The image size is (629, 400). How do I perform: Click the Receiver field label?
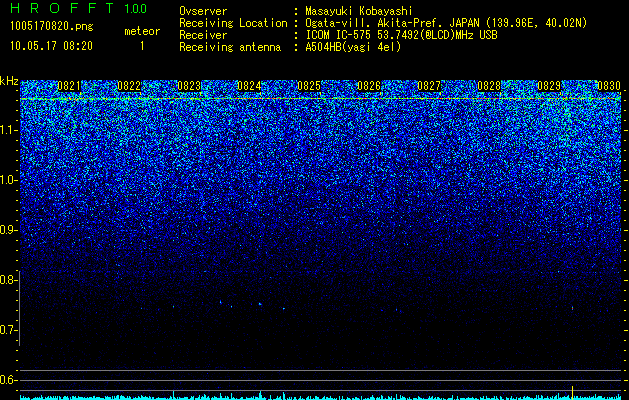click(x=203, y=35)
